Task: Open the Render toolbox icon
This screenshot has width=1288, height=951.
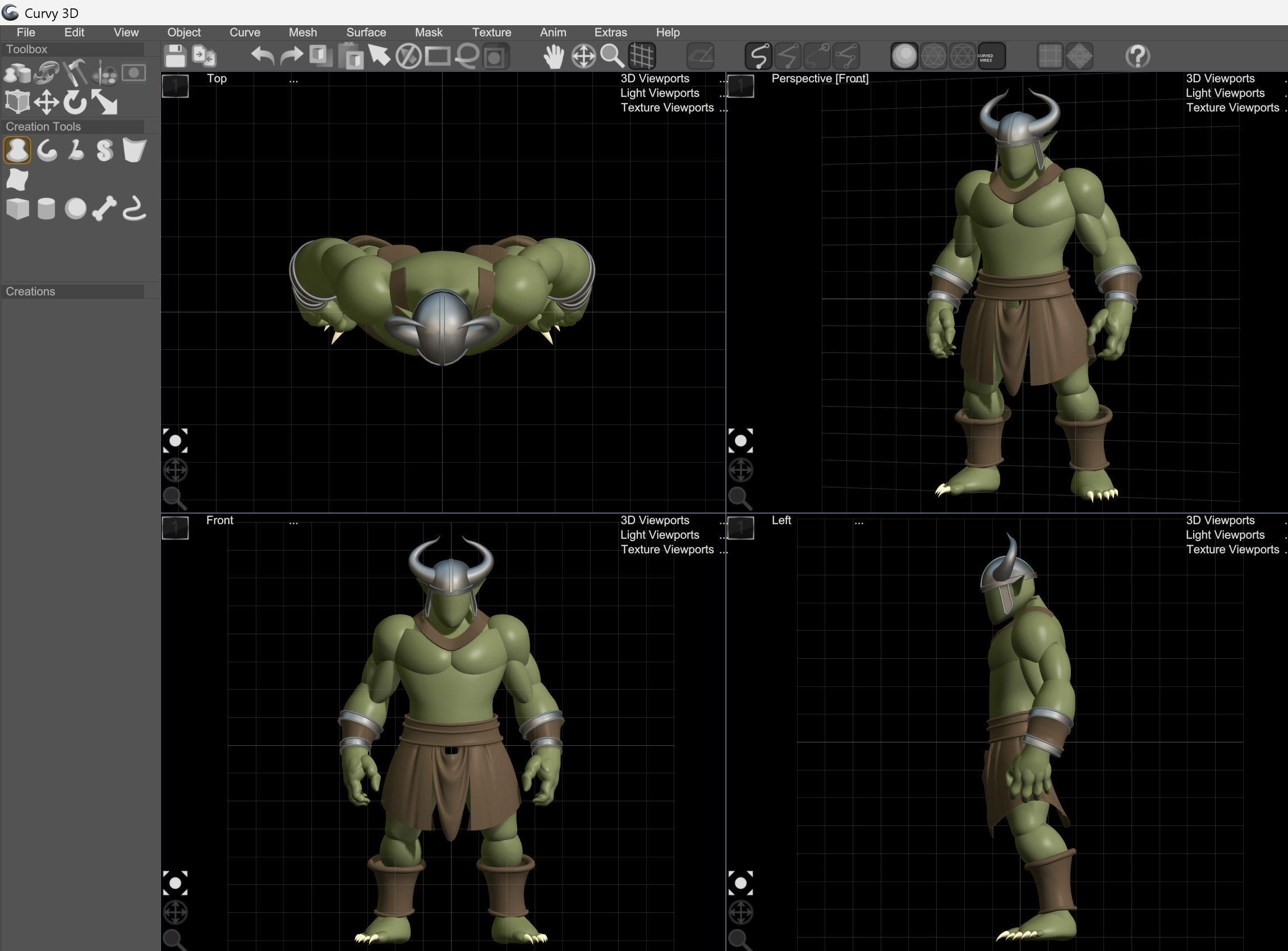Action: click(x=134, y=72)
